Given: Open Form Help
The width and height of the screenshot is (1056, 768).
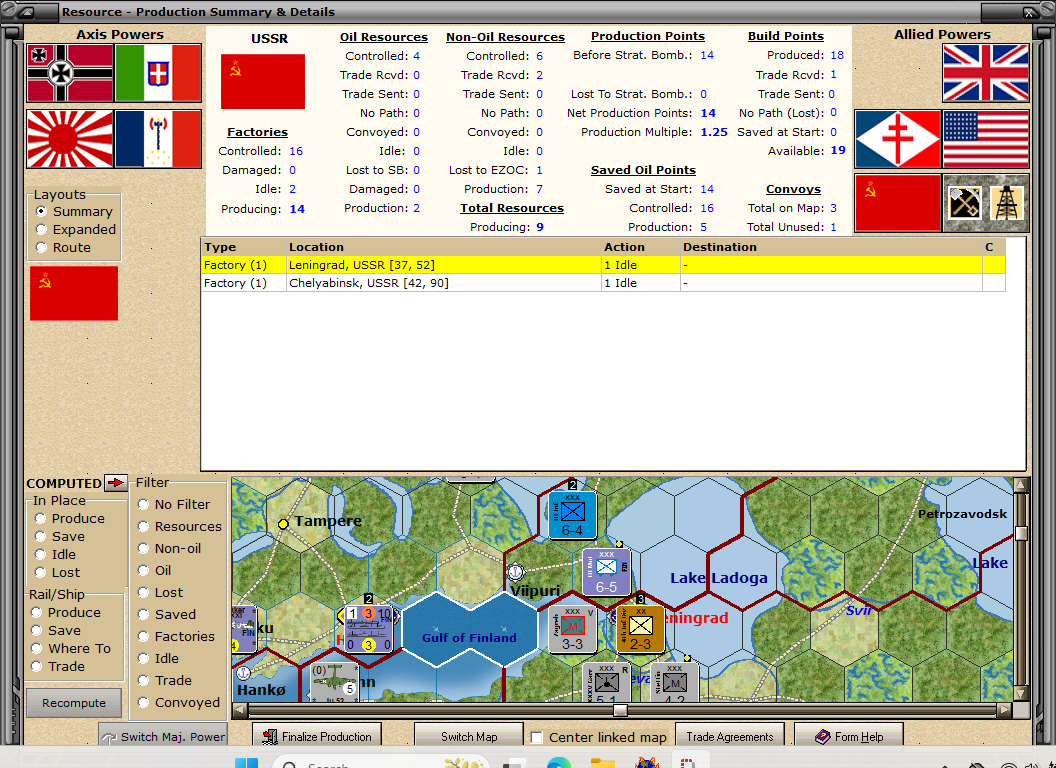Looking at the screenshot, I should point(849,736).
